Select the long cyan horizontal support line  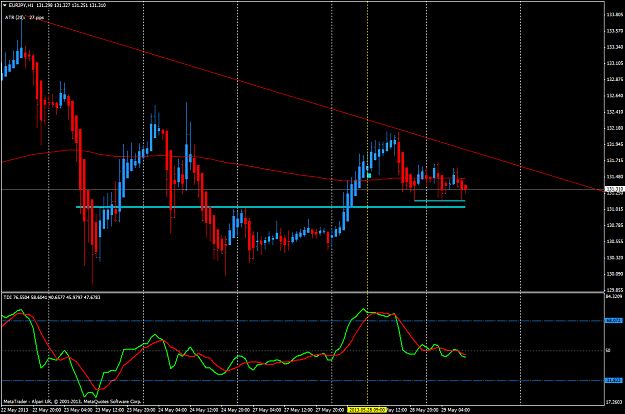point(270,207)
